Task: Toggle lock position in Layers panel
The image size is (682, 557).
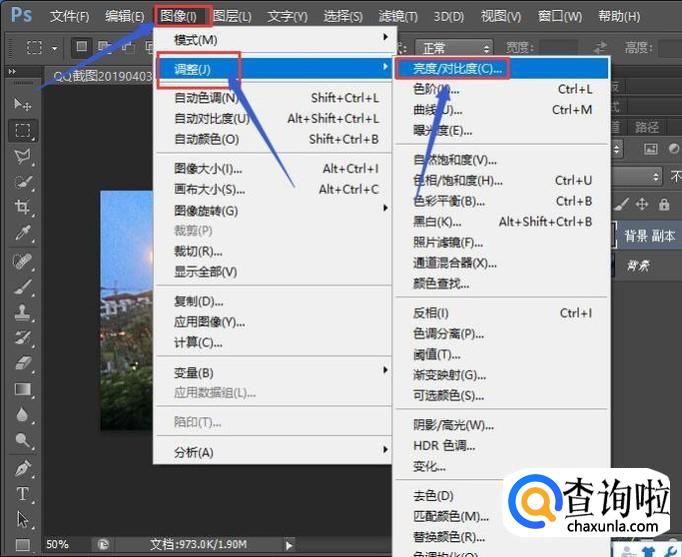Action: pyautogui.click(x=640, y=204)
